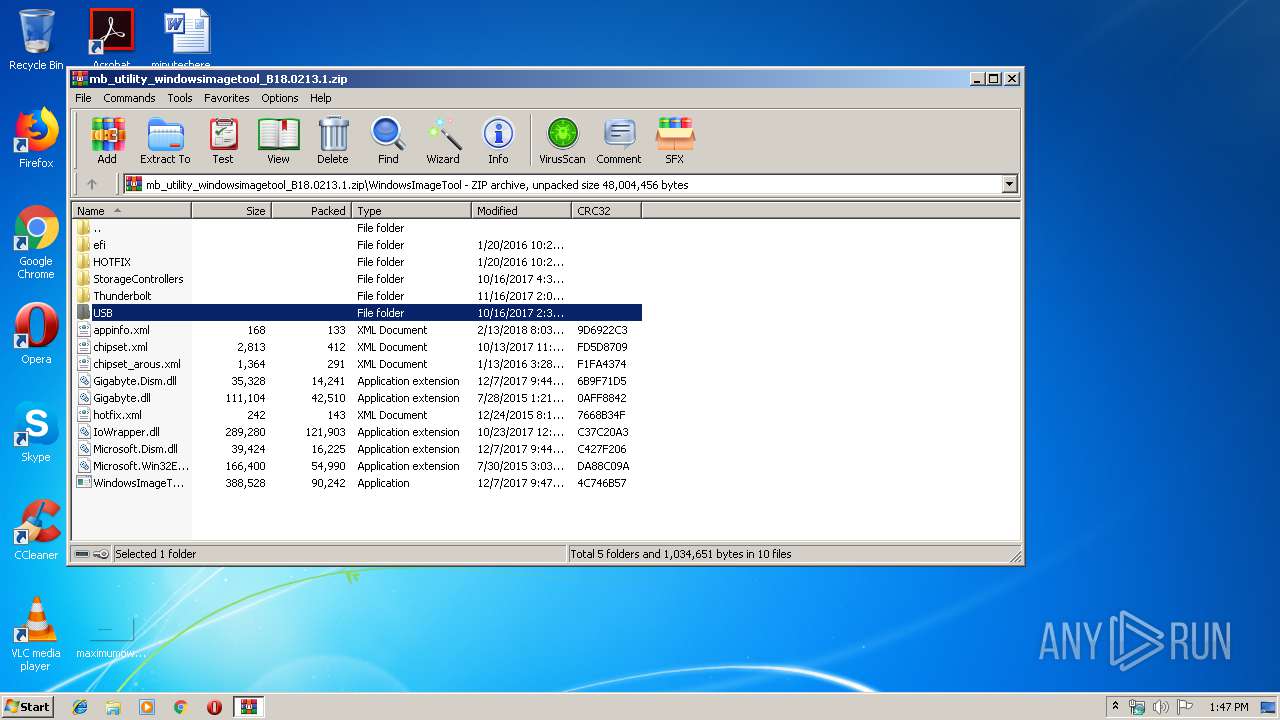Screen dimensions: 1280x720
Task: Select IoWrapper.dll file
Action: 357,432
